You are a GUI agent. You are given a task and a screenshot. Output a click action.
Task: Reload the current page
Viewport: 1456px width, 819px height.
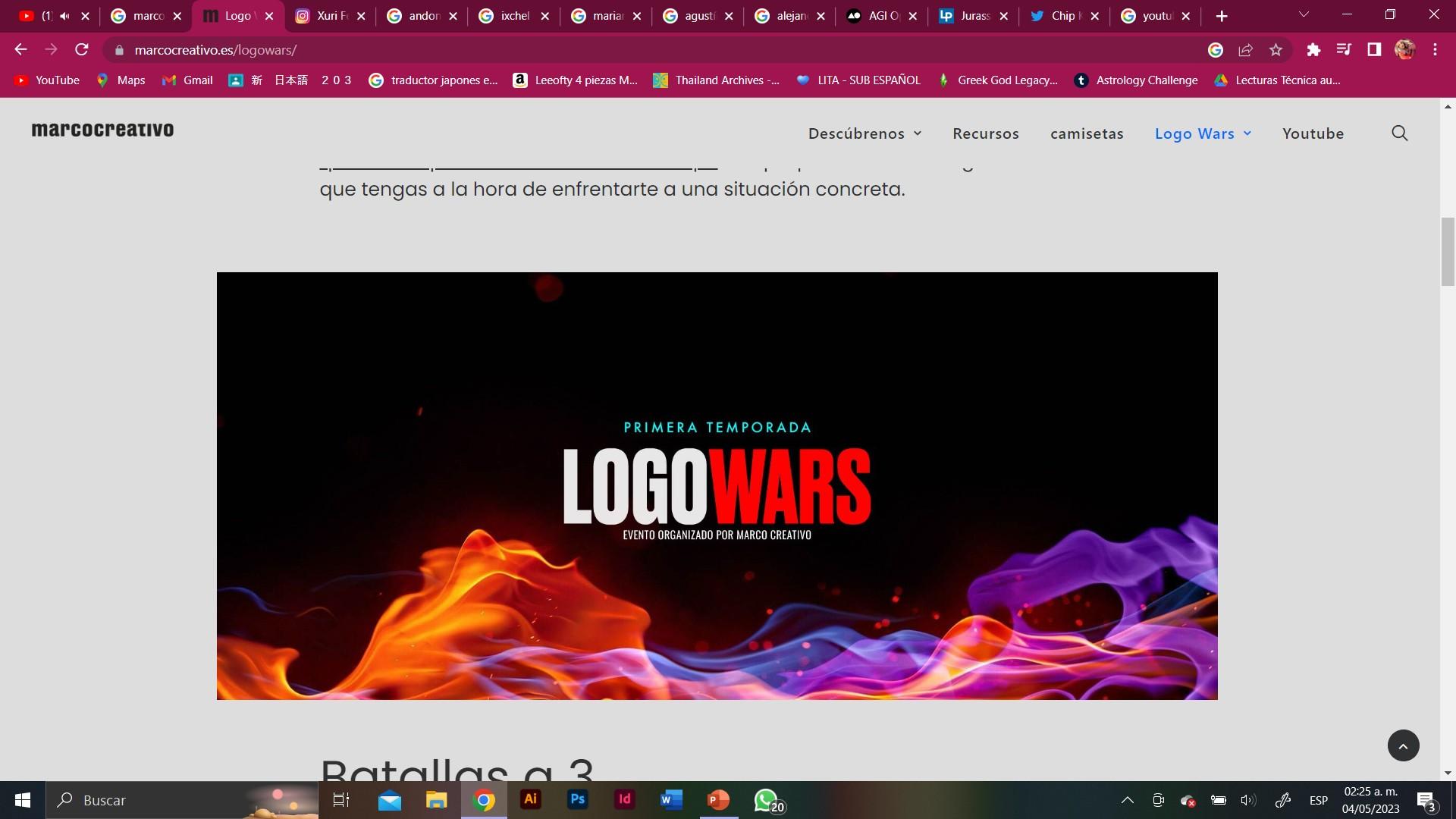(82, 50)
